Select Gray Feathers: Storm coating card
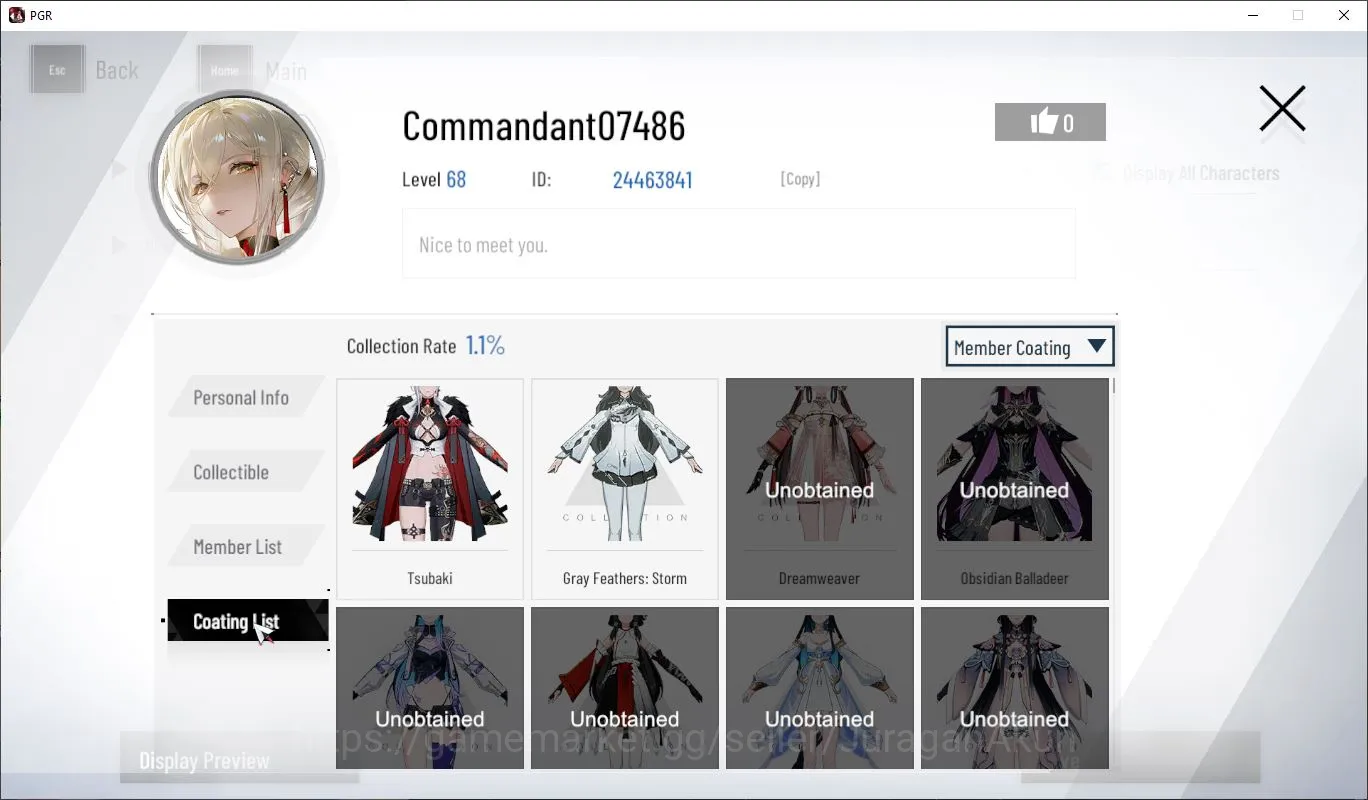1368x800 pixels. point(625,488)
